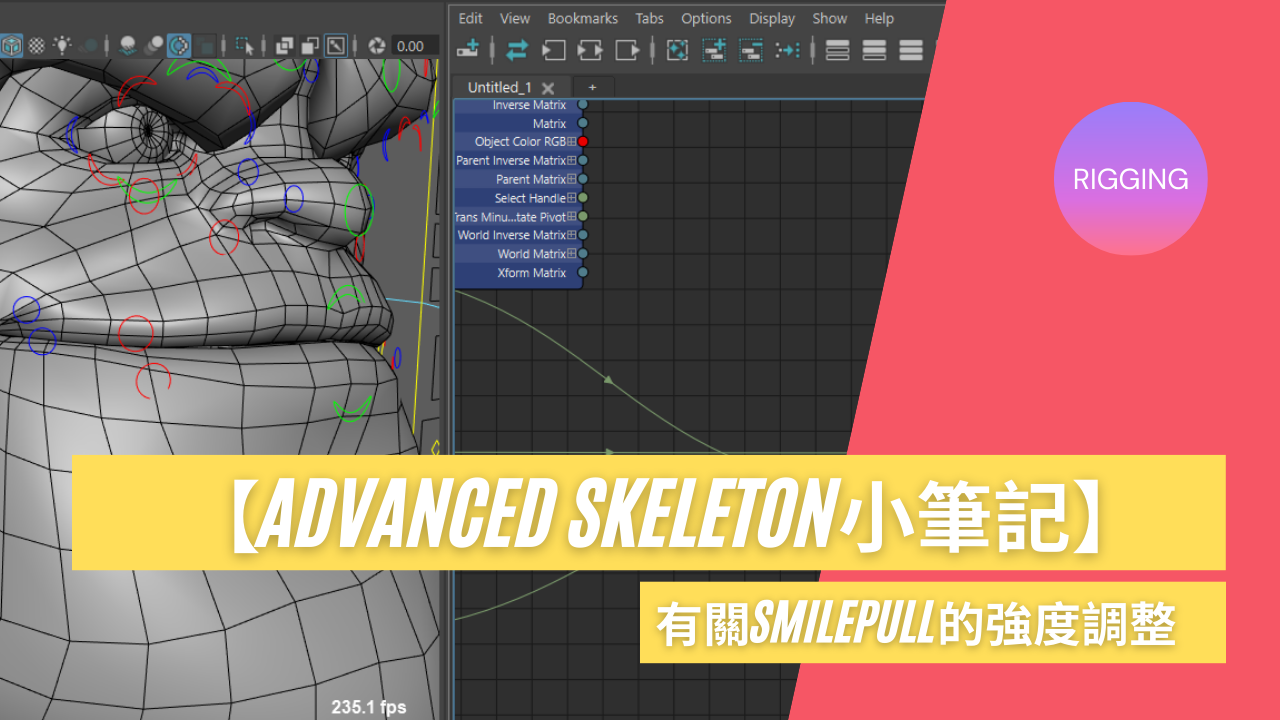Close the Untitled_1 tab
This screenshot has width=1280, height=720.
pos(548,88)
